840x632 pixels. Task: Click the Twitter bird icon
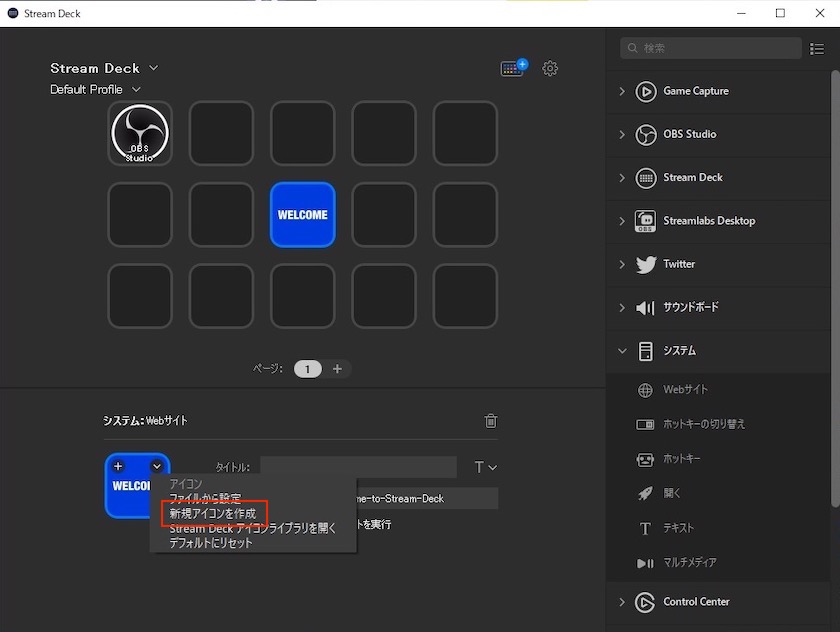tap(646, 264)
